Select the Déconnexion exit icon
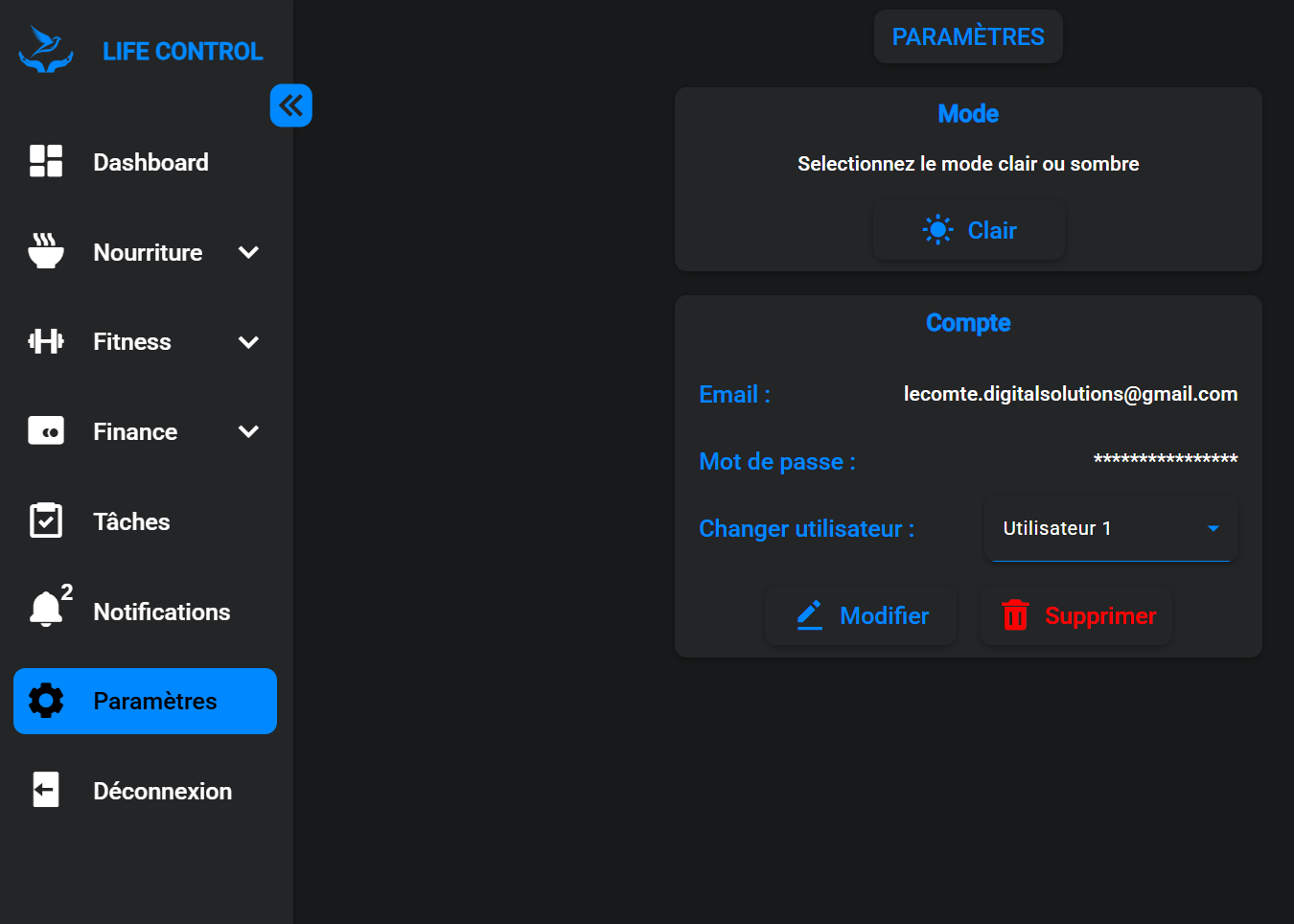1294x924 pixels. 45,790
